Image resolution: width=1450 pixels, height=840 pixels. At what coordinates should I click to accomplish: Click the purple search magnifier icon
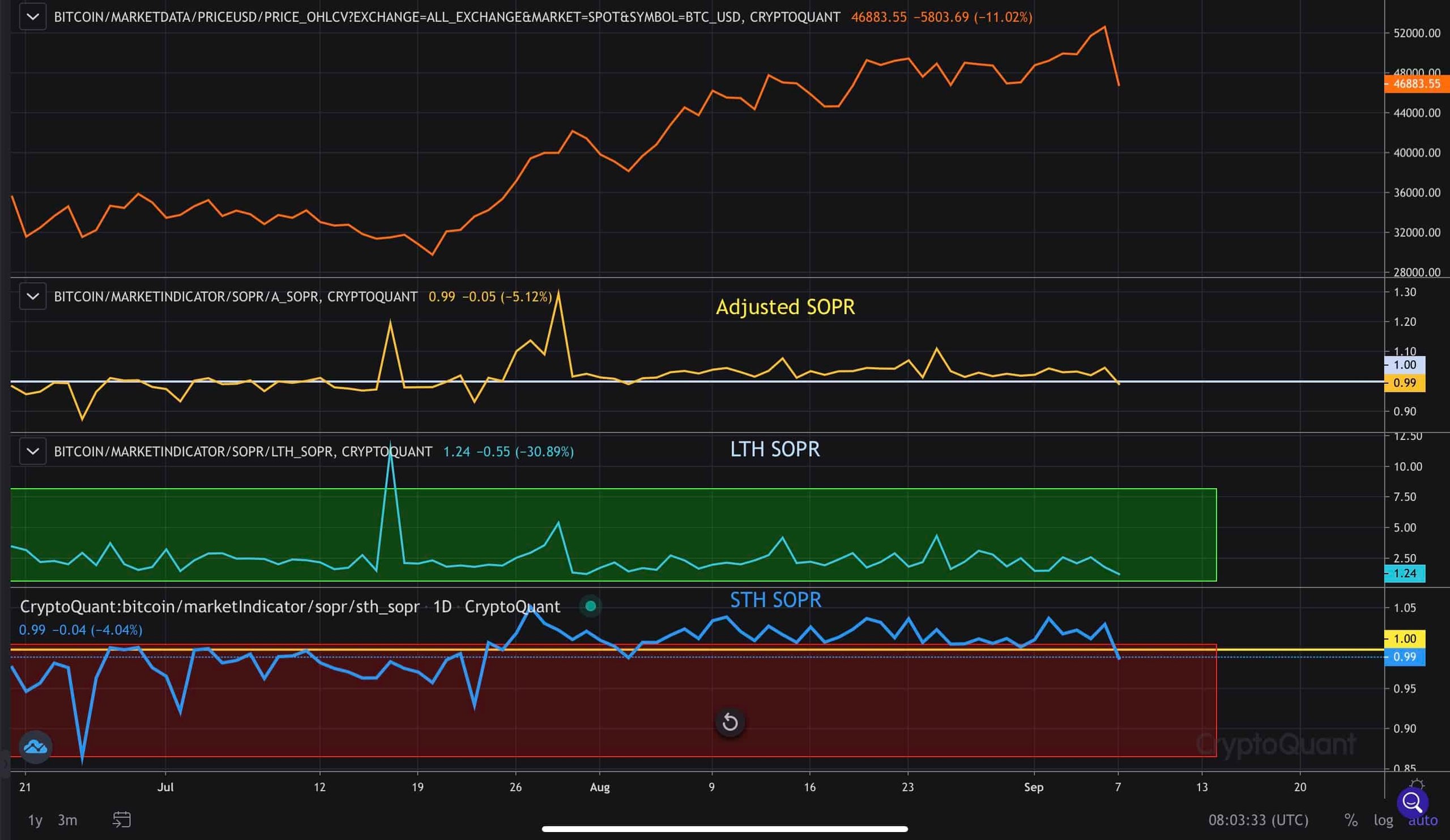pos(1412,801)
